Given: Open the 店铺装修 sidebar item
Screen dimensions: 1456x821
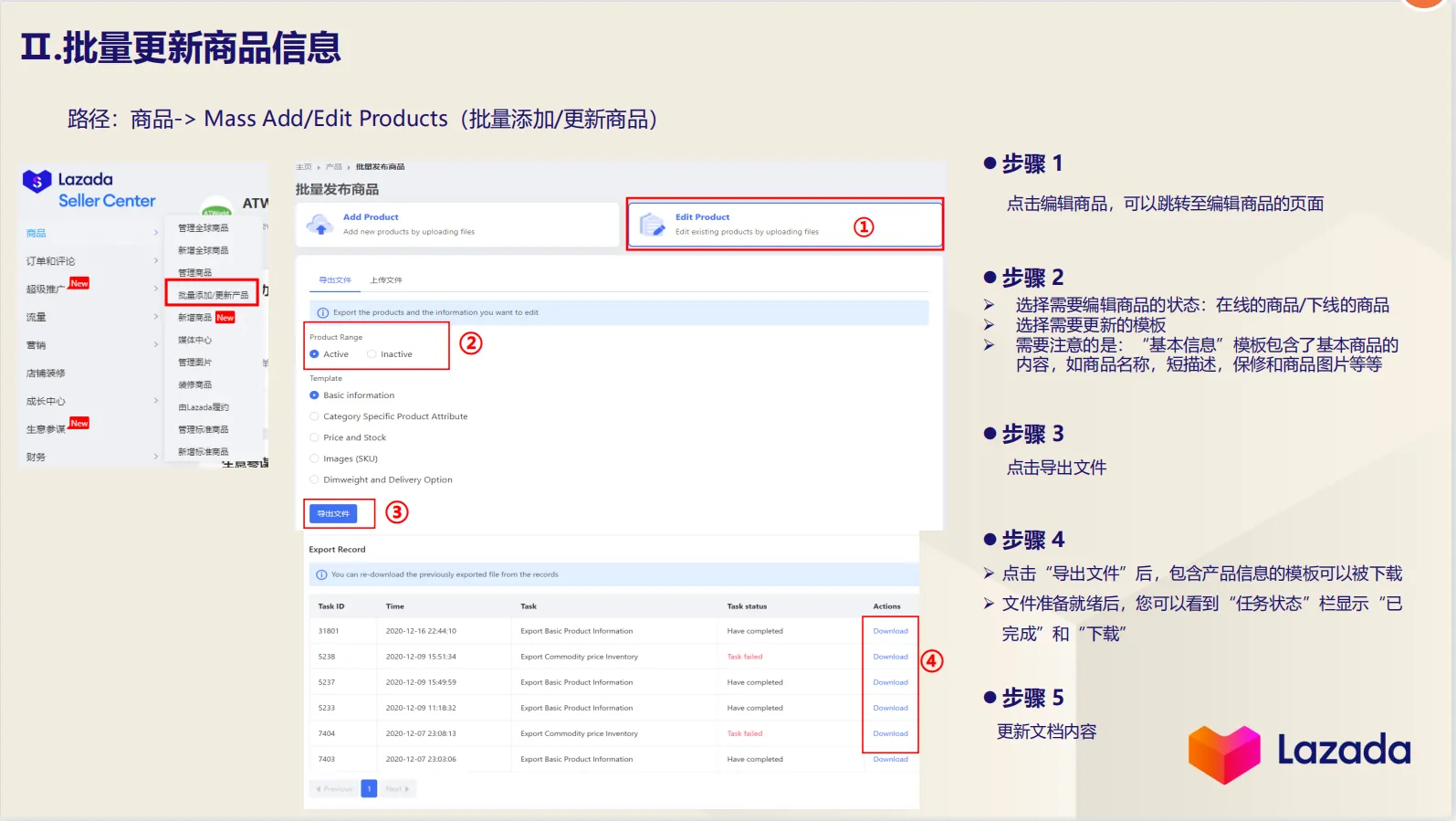Looking at the screenshot, I should pyautogui.click(x=46, y=374).
